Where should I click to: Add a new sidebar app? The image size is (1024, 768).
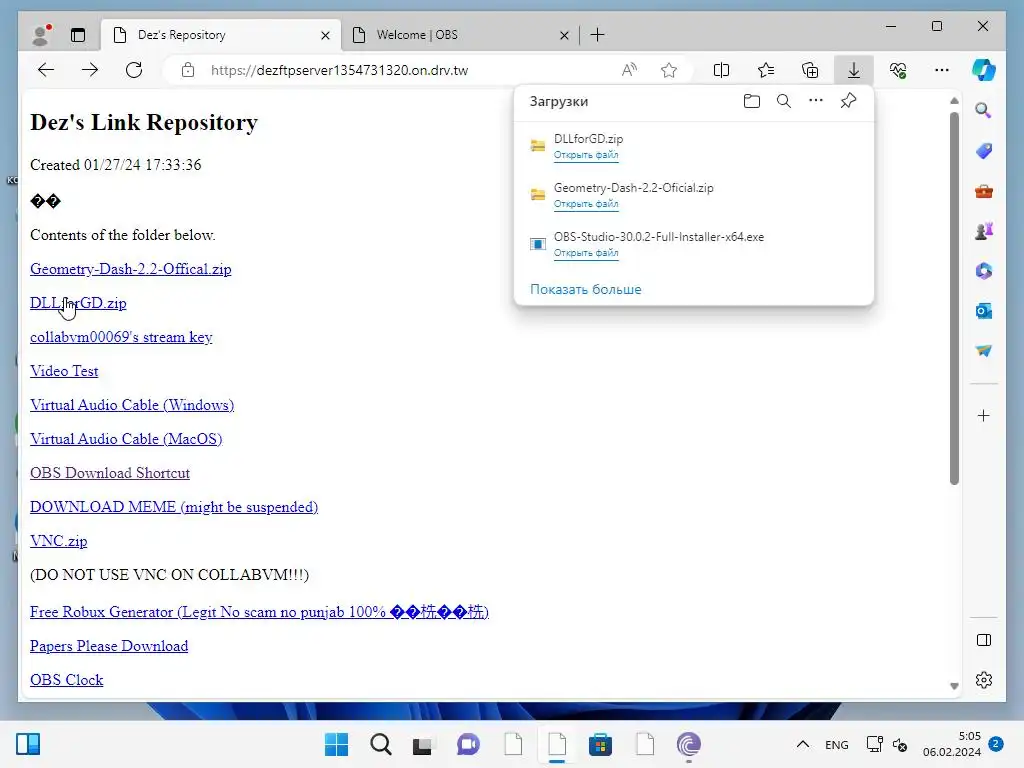(x=984, y=415)
